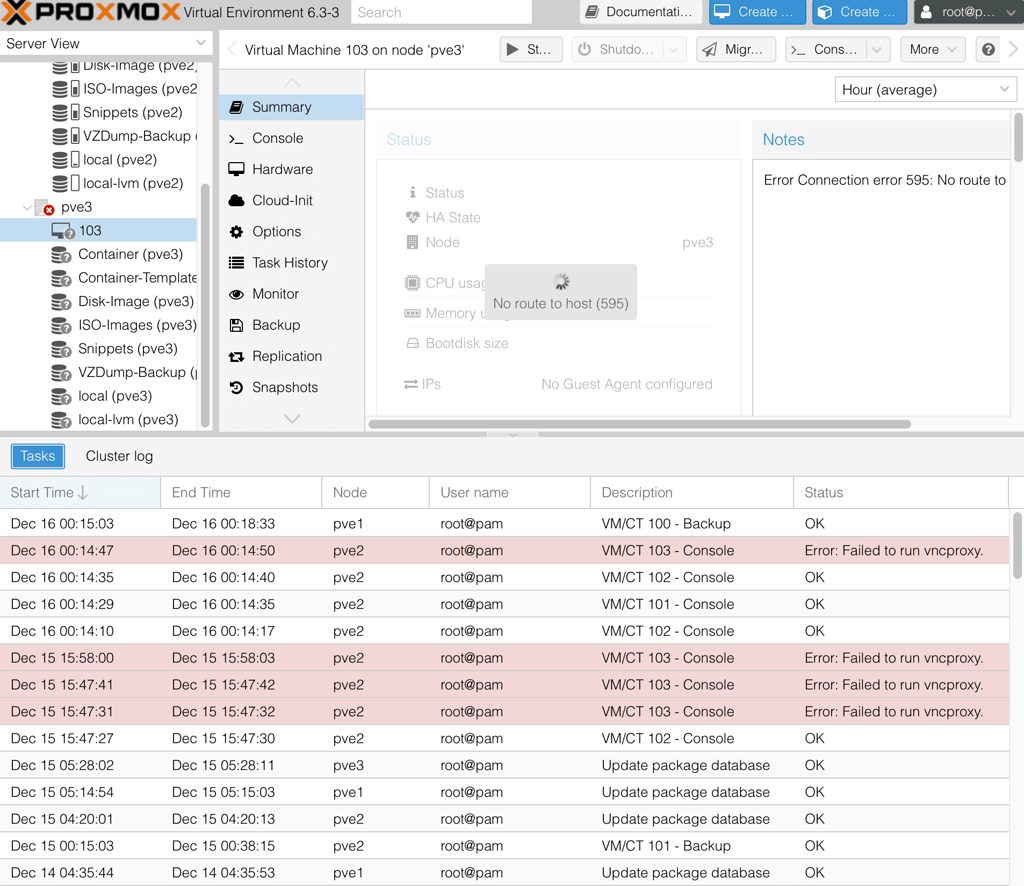Click the Options gear icon
Image resolution: width=1024 pixels, height=886 pixels.
[x=236, y=232]
